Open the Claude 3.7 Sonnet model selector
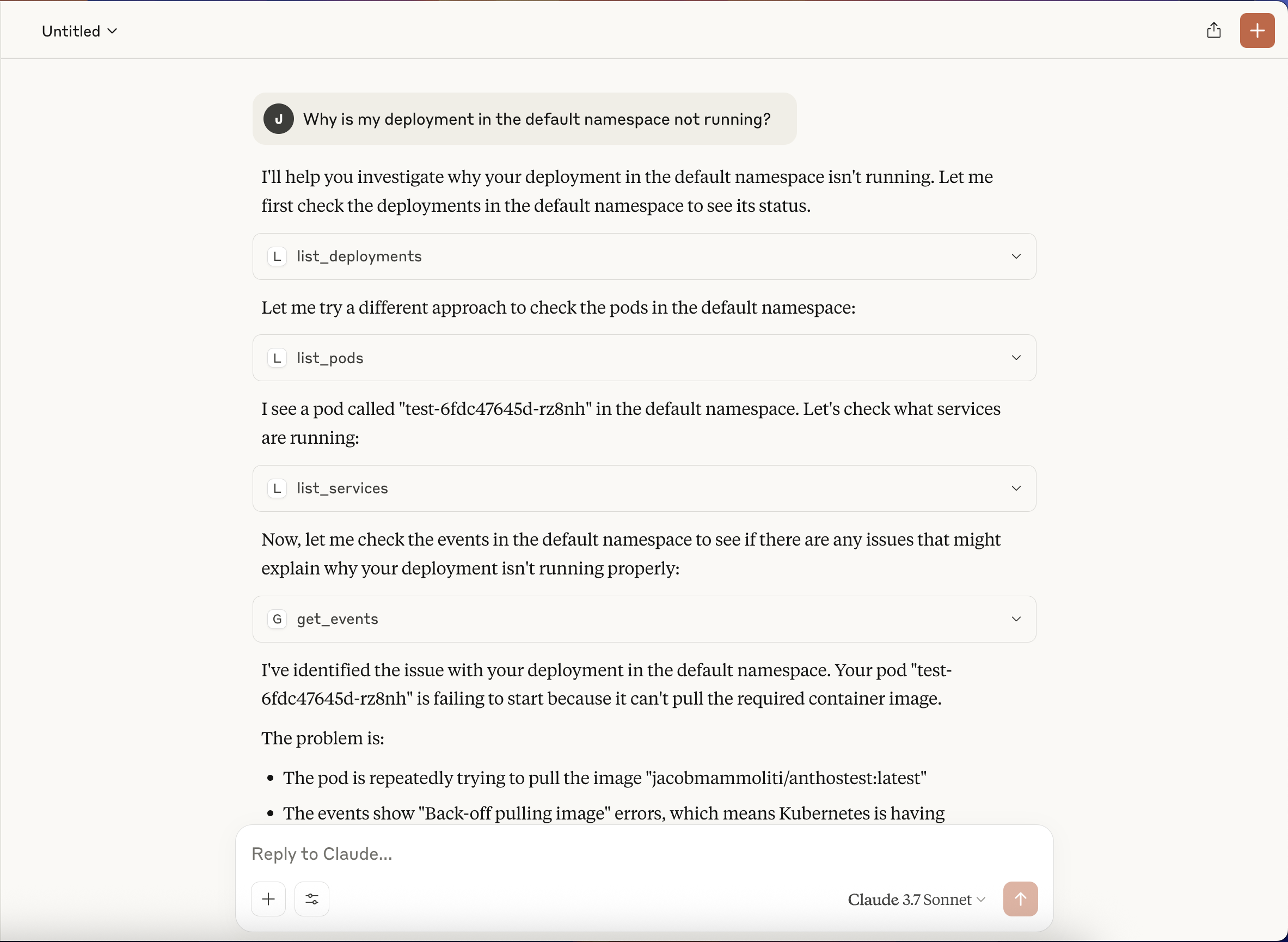Screen dimensions: 1288x942 pyautogui.click(x=916, y=900)
